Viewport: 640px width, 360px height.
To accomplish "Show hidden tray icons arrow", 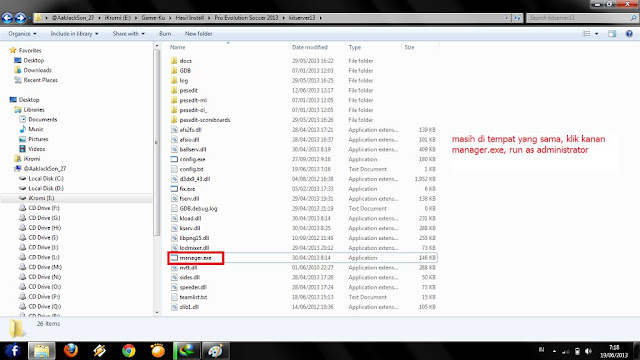I will pos(554,351).
